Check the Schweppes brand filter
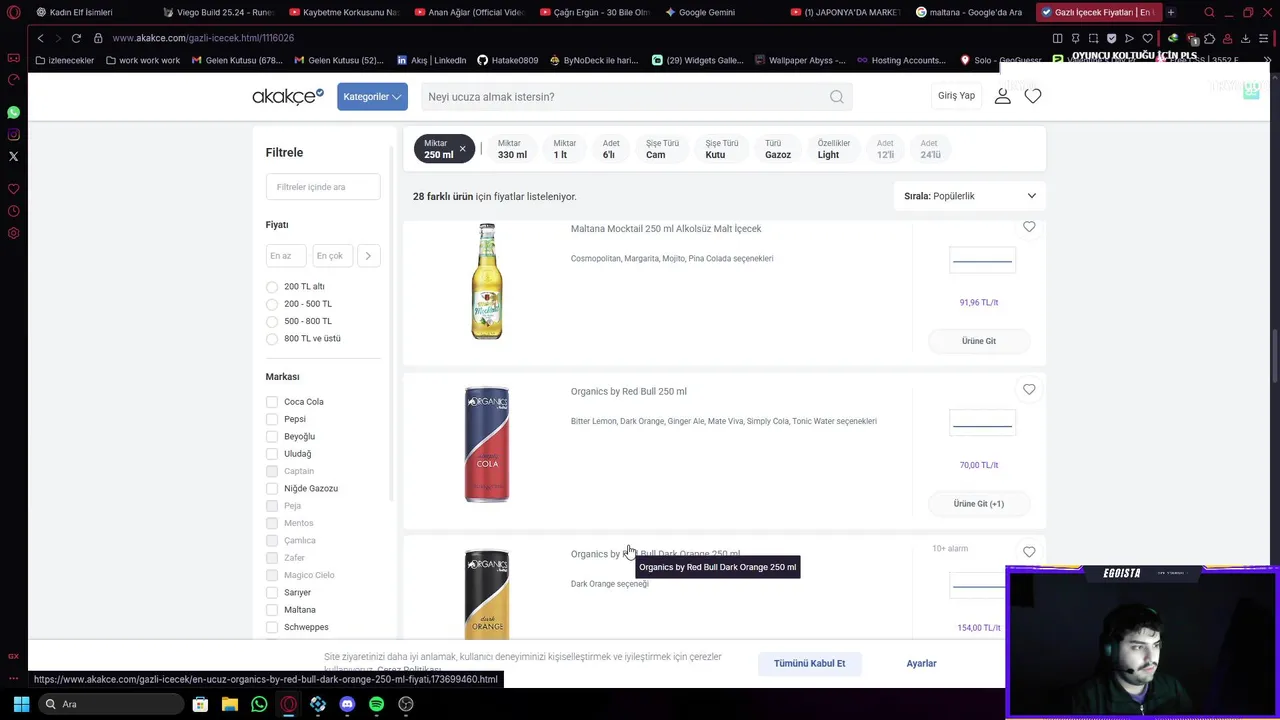Screen dimensions: 1280x720 coord(272,627)
